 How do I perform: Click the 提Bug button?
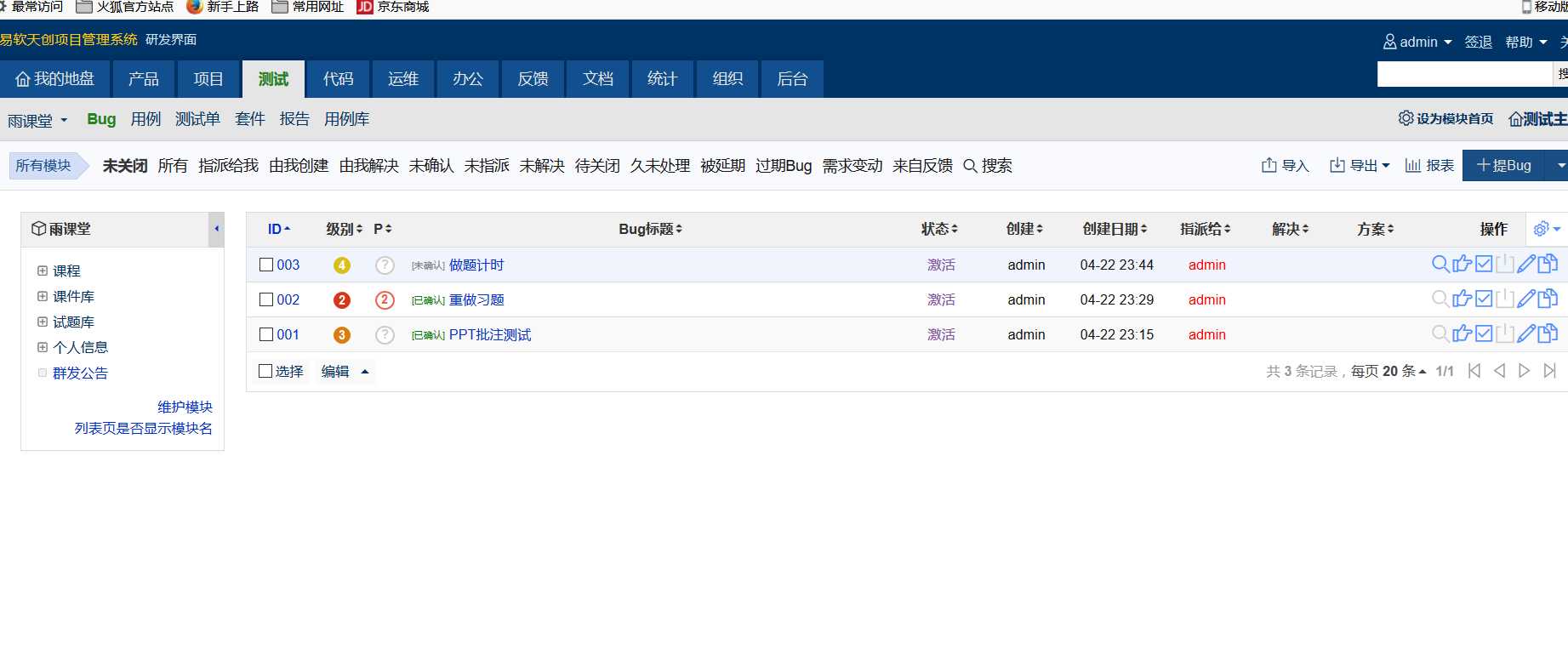click(1504, 165)
